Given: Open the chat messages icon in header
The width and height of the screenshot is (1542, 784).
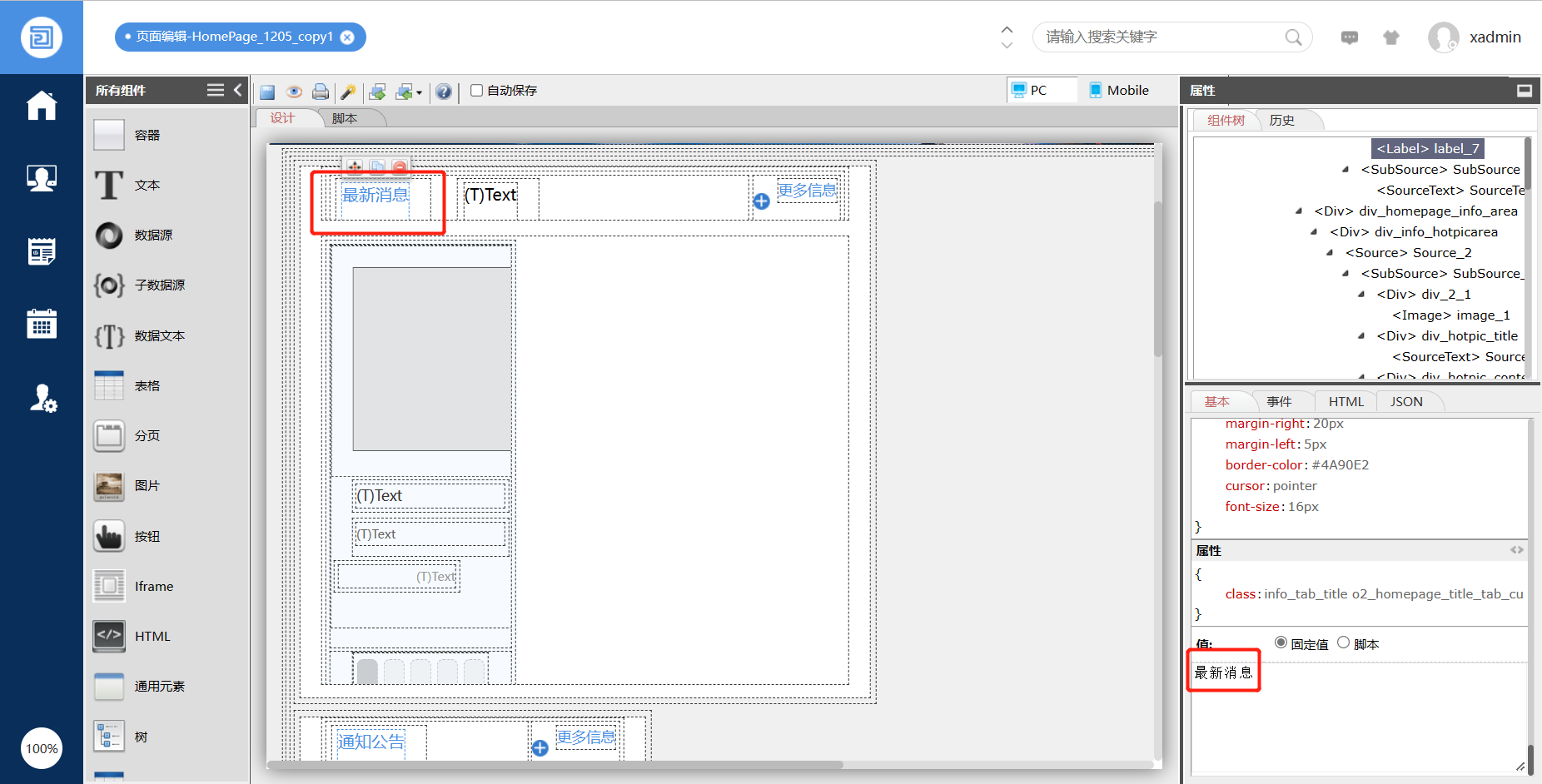Looking at the screenshot, I should (x=1350, y=37).
